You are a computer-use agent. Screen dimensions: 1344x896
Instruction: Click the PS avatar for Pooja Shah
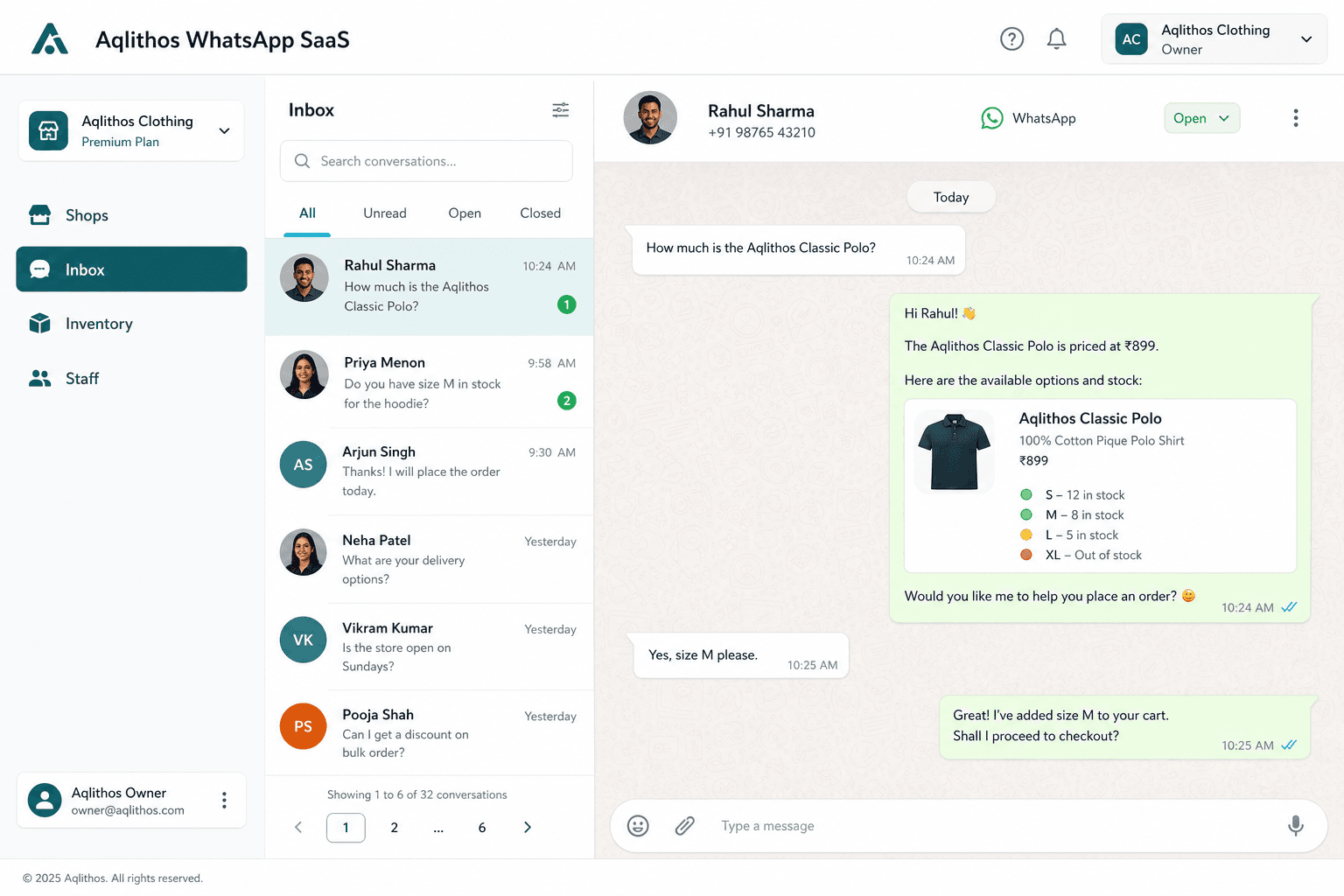pyautogui.click(x=303, y=726)
